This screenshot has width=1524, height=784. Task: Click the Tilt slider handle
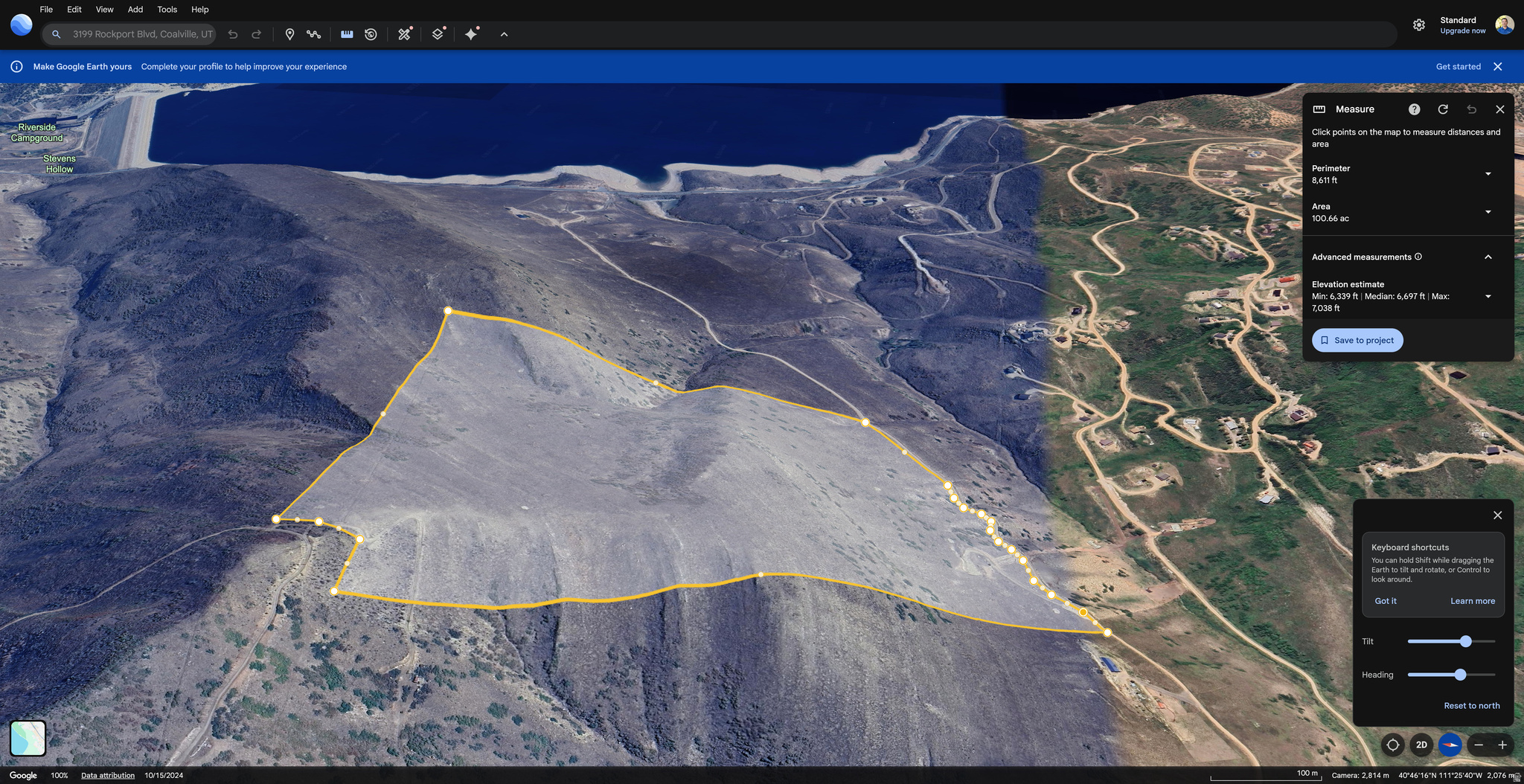coord(1465,641)
